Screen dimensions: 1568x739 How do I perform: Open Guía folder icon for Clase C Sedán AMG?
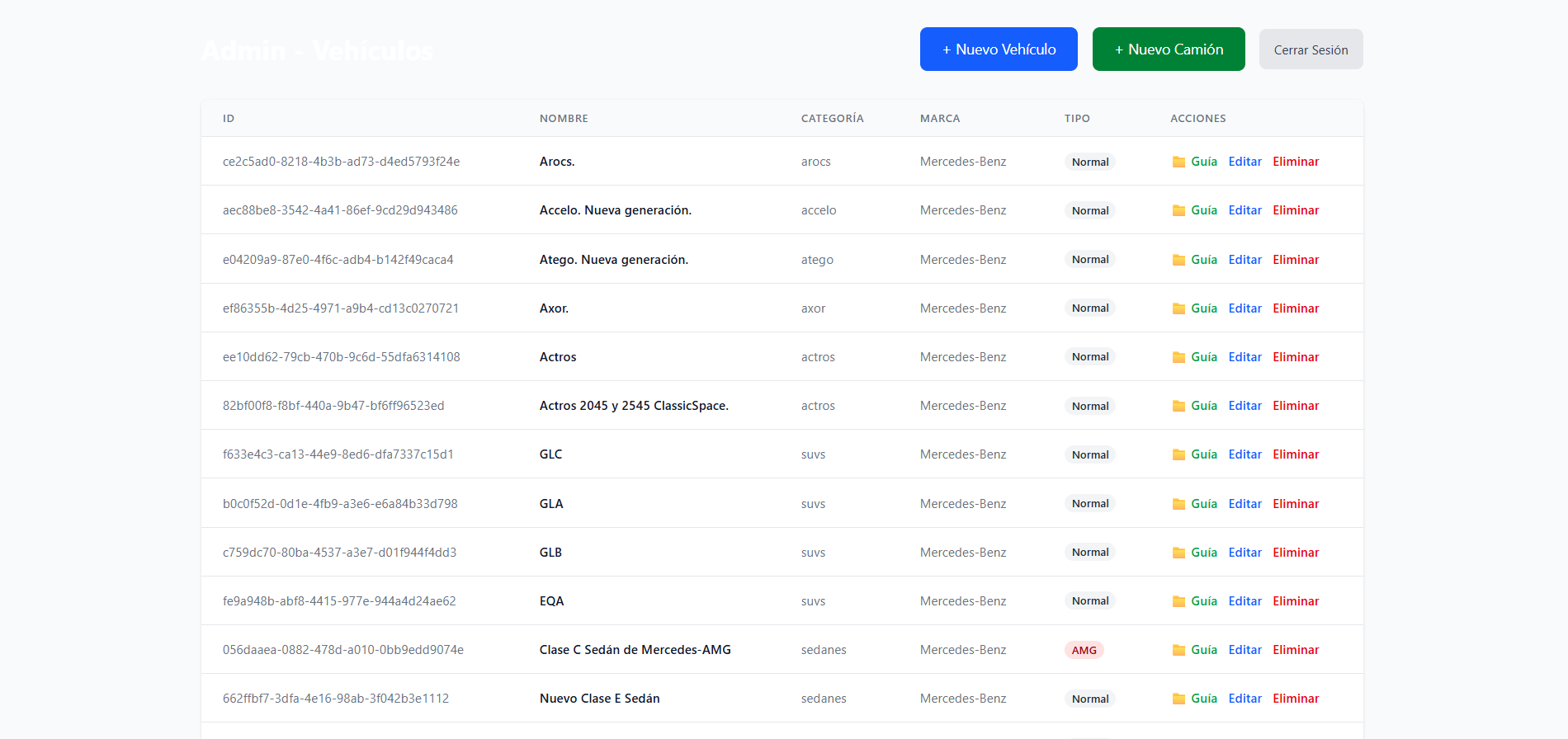click(x=1178, y=650)
